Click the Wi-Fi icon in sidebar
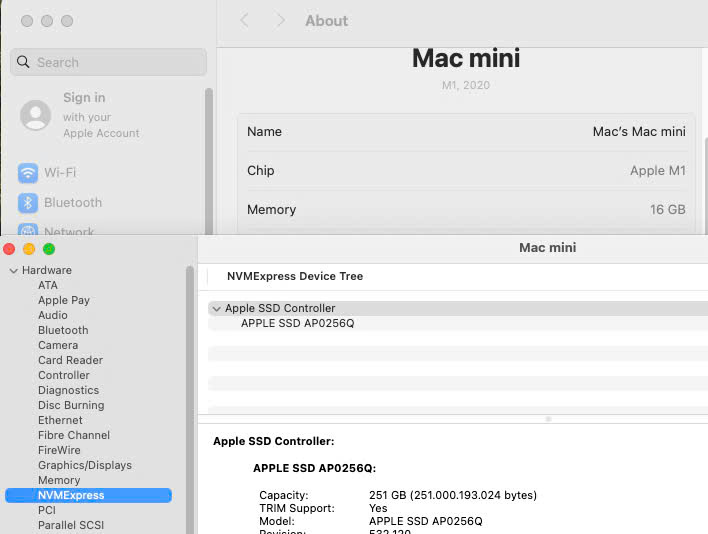The image size is (708, 534). click(28, 173)
